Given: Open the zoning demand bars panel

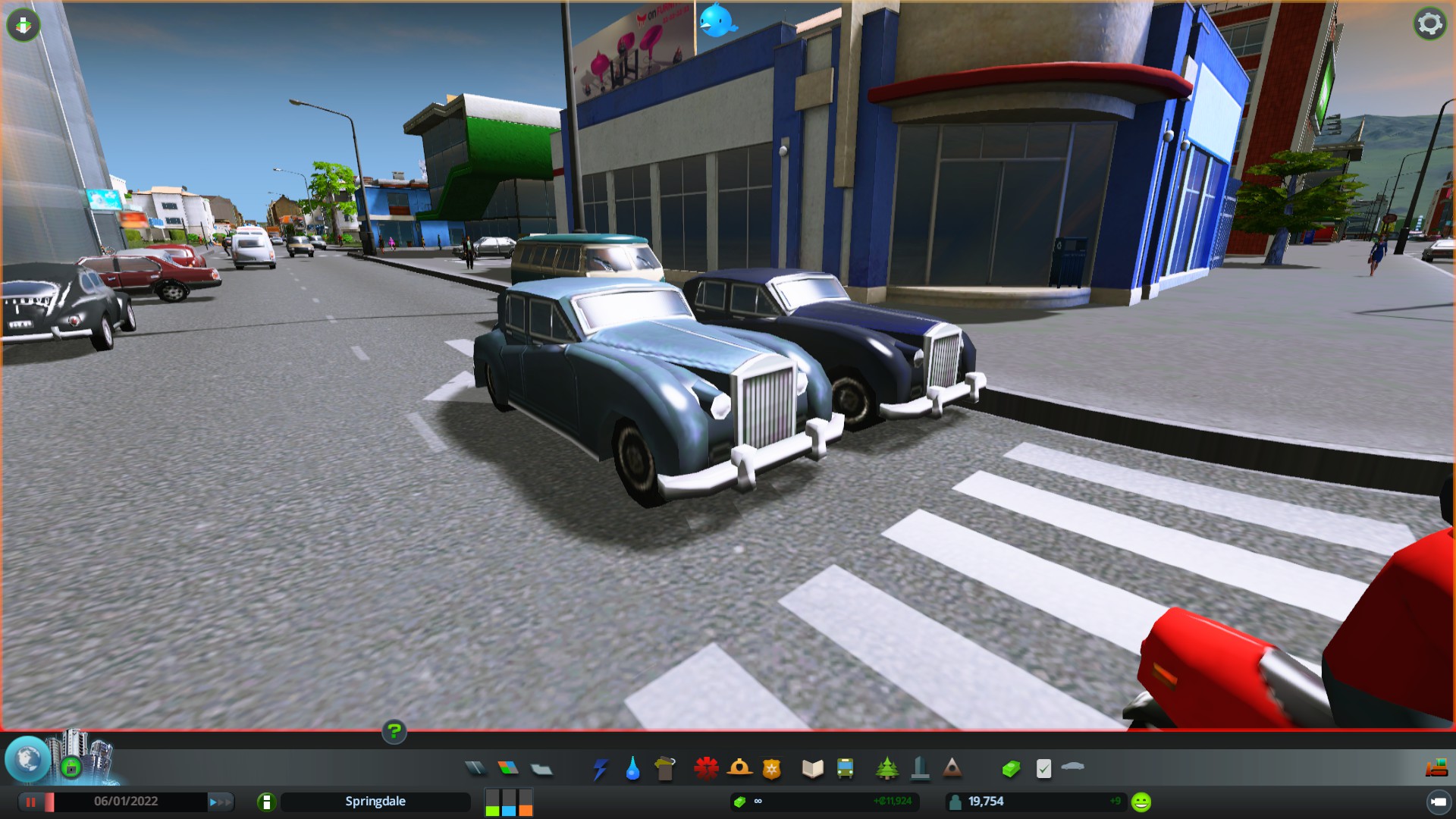Looking at the screenshot, I should 509,802.
